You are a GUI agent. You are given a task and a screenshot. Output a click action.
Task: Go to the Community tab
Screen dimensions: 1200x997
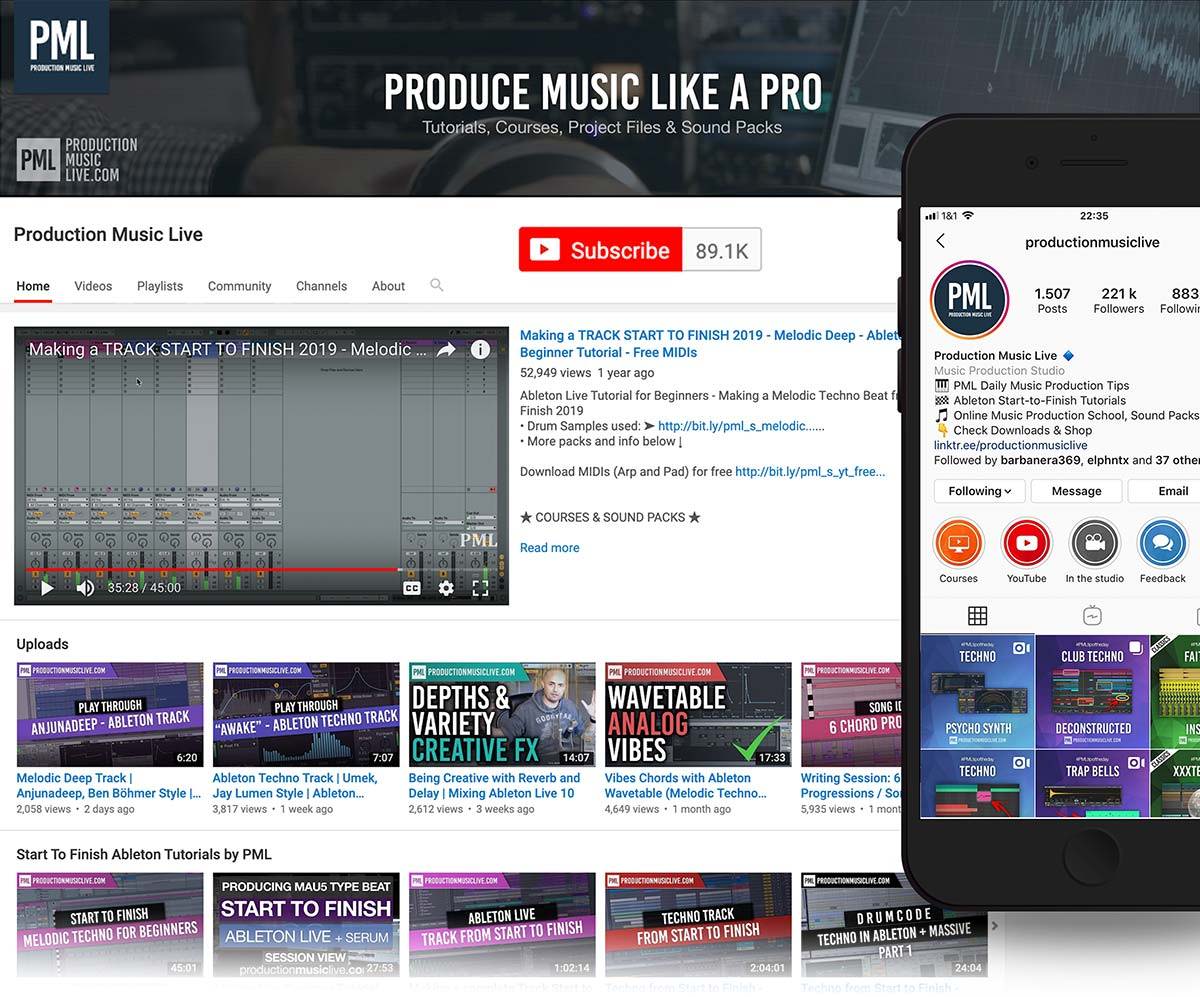[240, 286]
